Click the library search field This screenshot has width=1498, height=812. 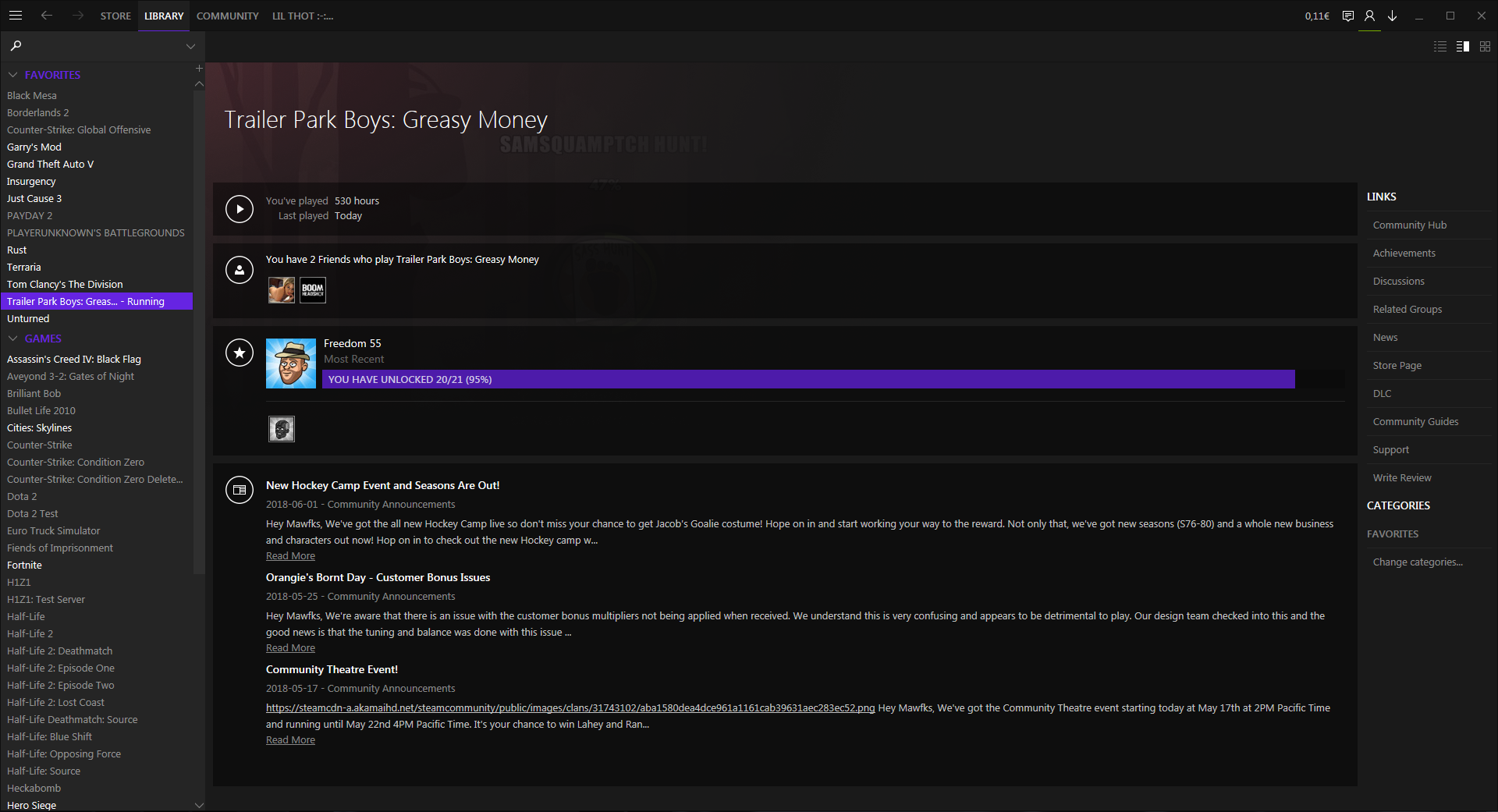pyautogui.click(x=103, y=46)
